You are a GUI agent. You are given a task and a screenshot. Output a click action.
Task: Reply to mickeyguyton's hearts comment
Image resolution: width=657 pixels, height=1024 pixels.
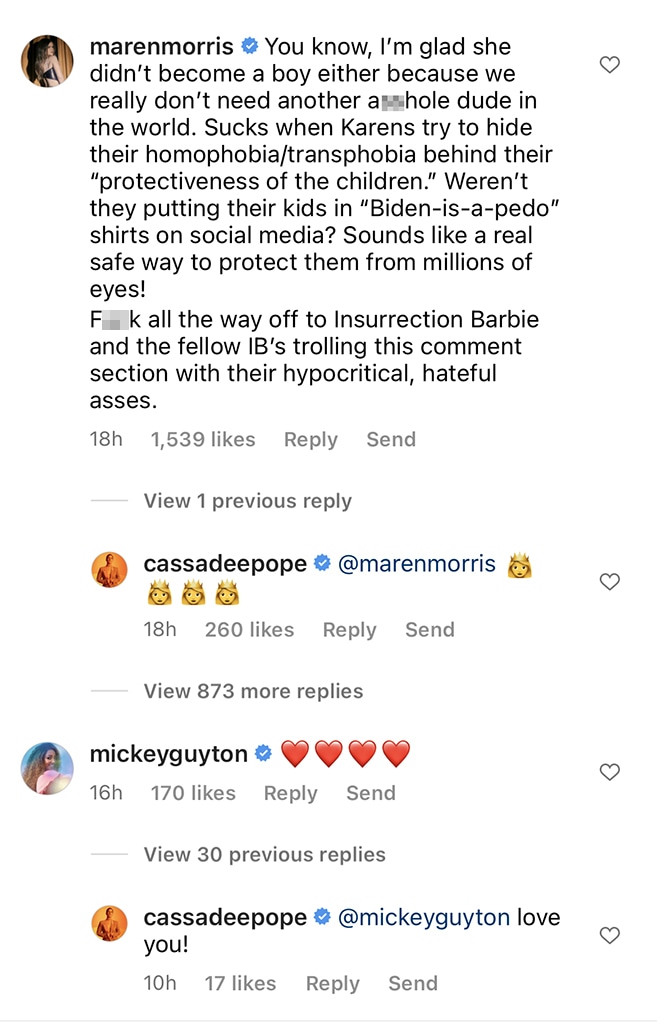tap(290, 794)
